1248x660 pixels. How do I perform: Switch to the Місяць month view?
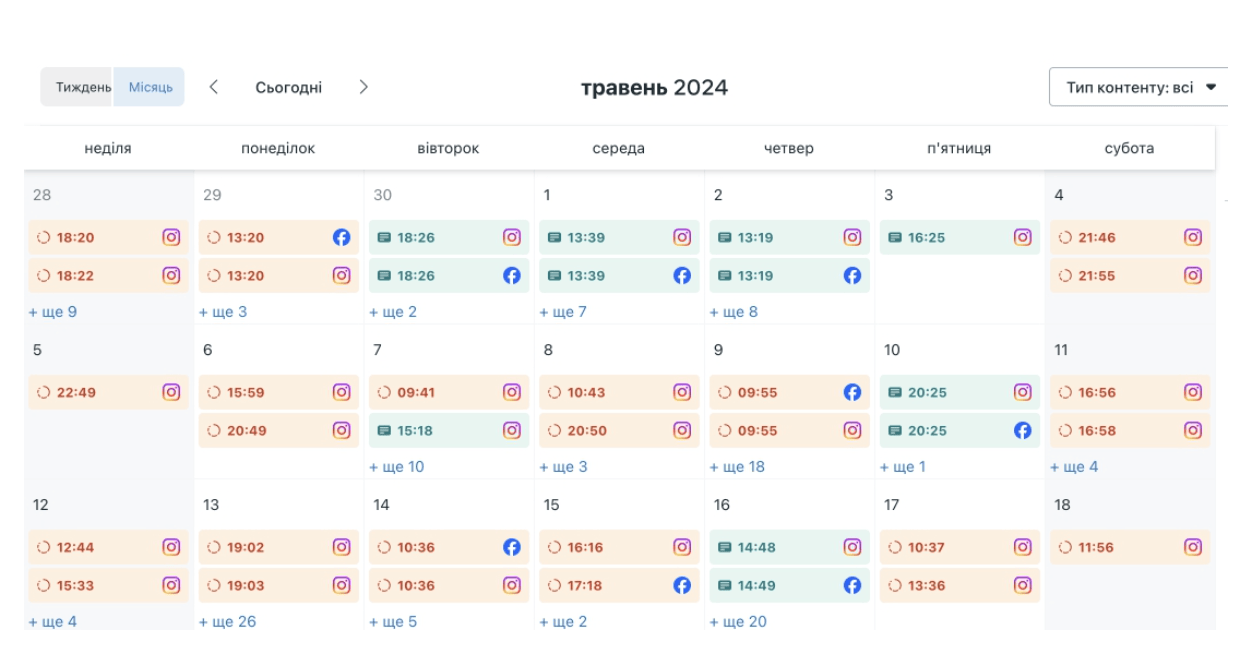(x=150, y=87)
